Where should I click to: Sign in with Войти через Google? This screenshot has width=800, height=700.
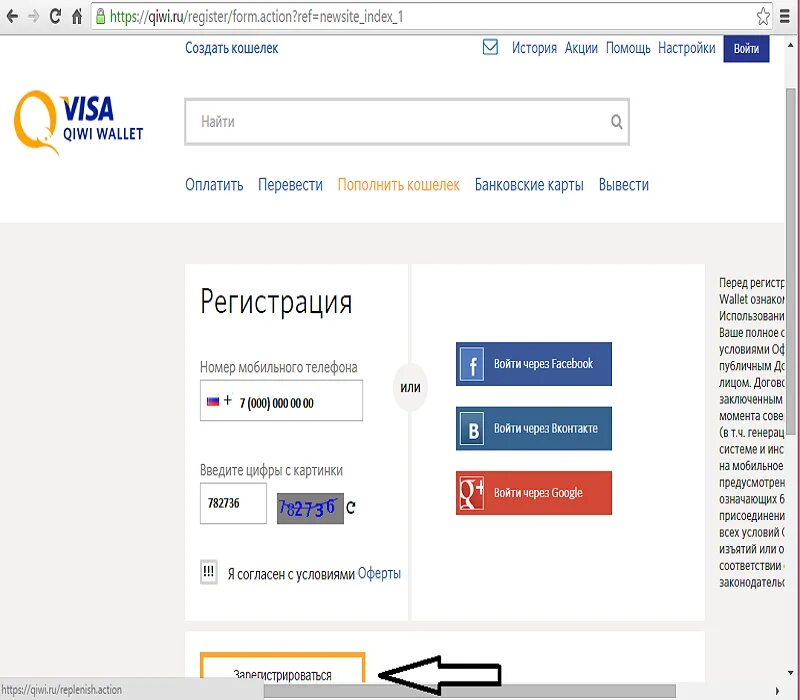(x=534, y=493)
